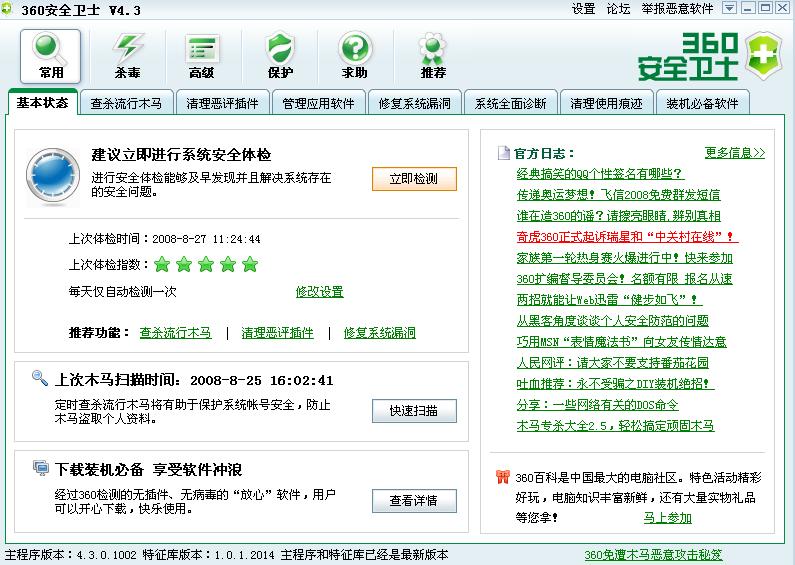Open the 保护 shield toolbar icon
Image resolution: width=795 pixels, height=565 pixels.
tap(280, 56)
